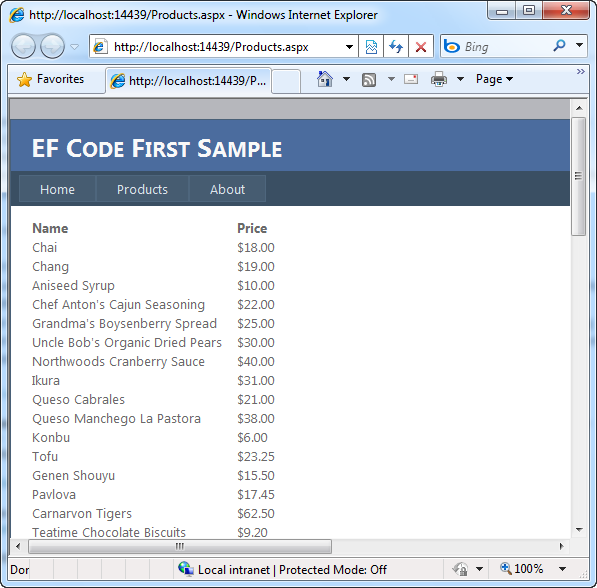597x588 pixels.
Task: Click the Bing search magnifier icon
Action: (559, 46)
